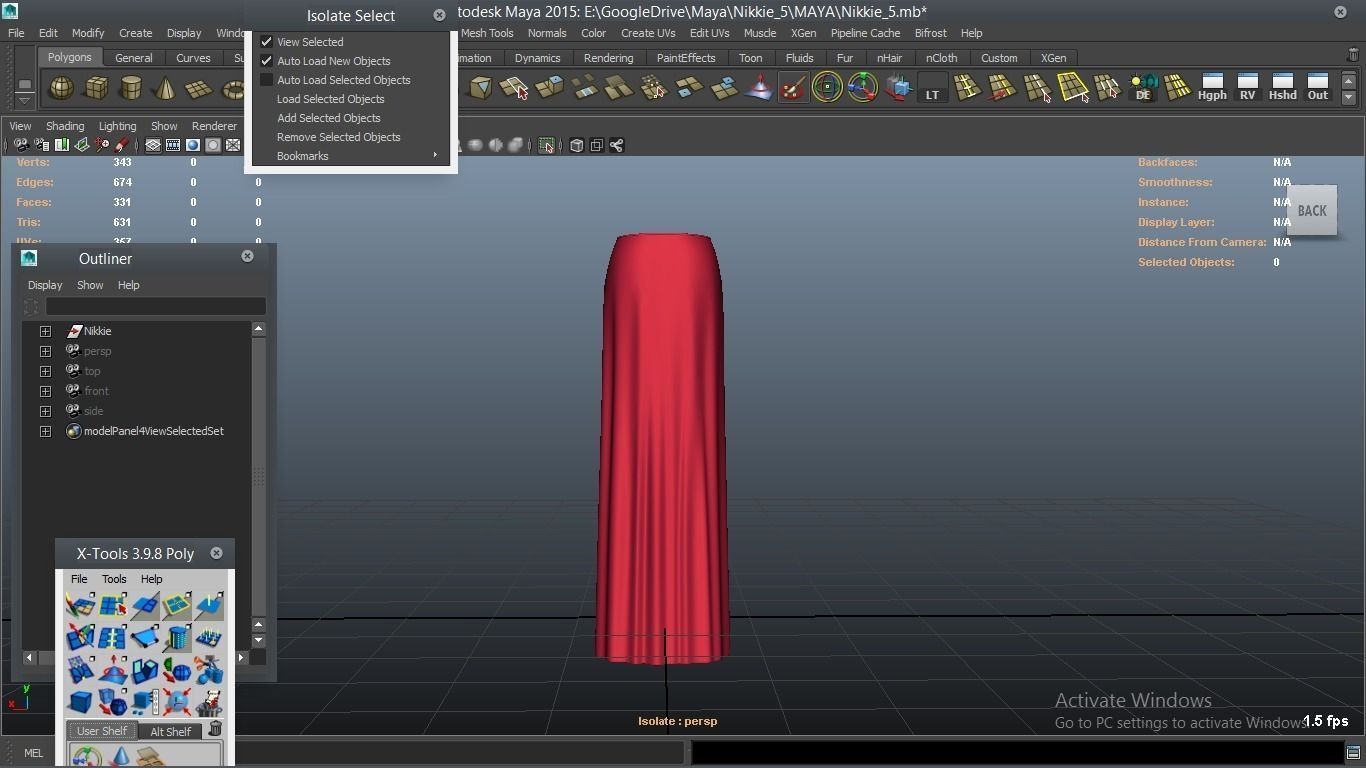1366x768 pixels.
Task: Click the blue cube icon in X-Tools
Action: [x=80, y=701]
